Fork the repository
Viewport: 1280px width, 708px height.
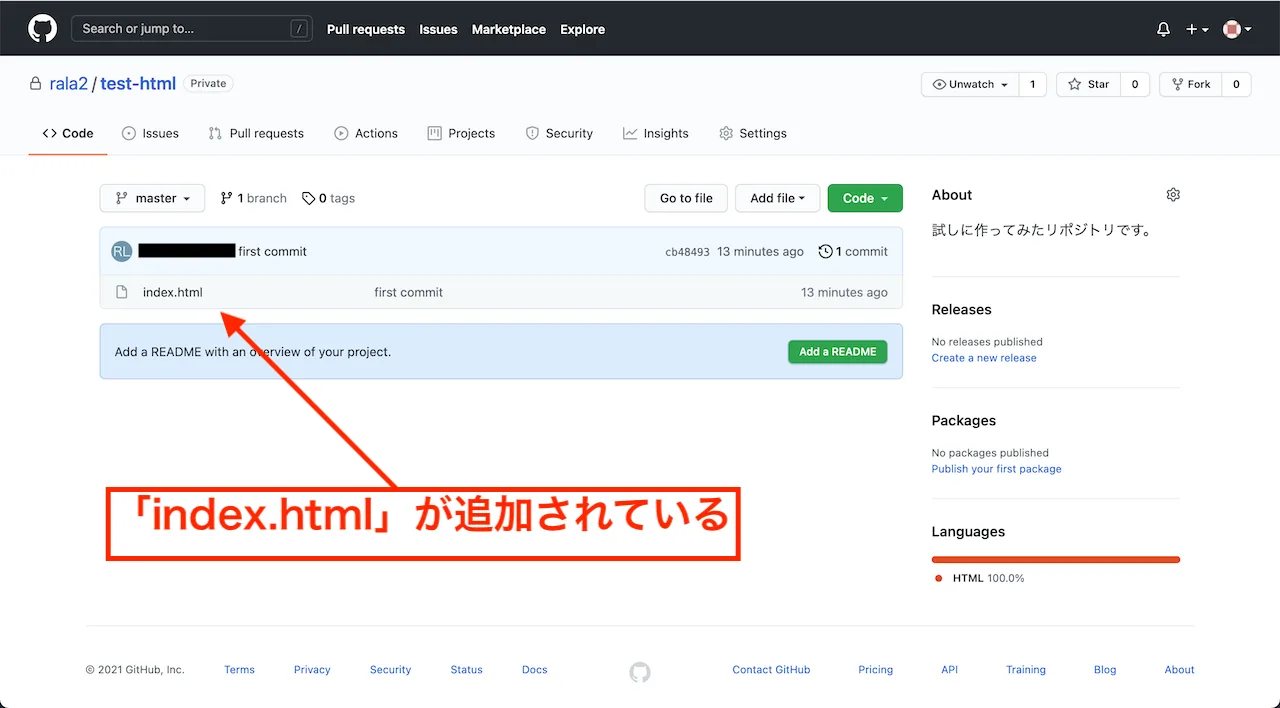coord(1190,85)
